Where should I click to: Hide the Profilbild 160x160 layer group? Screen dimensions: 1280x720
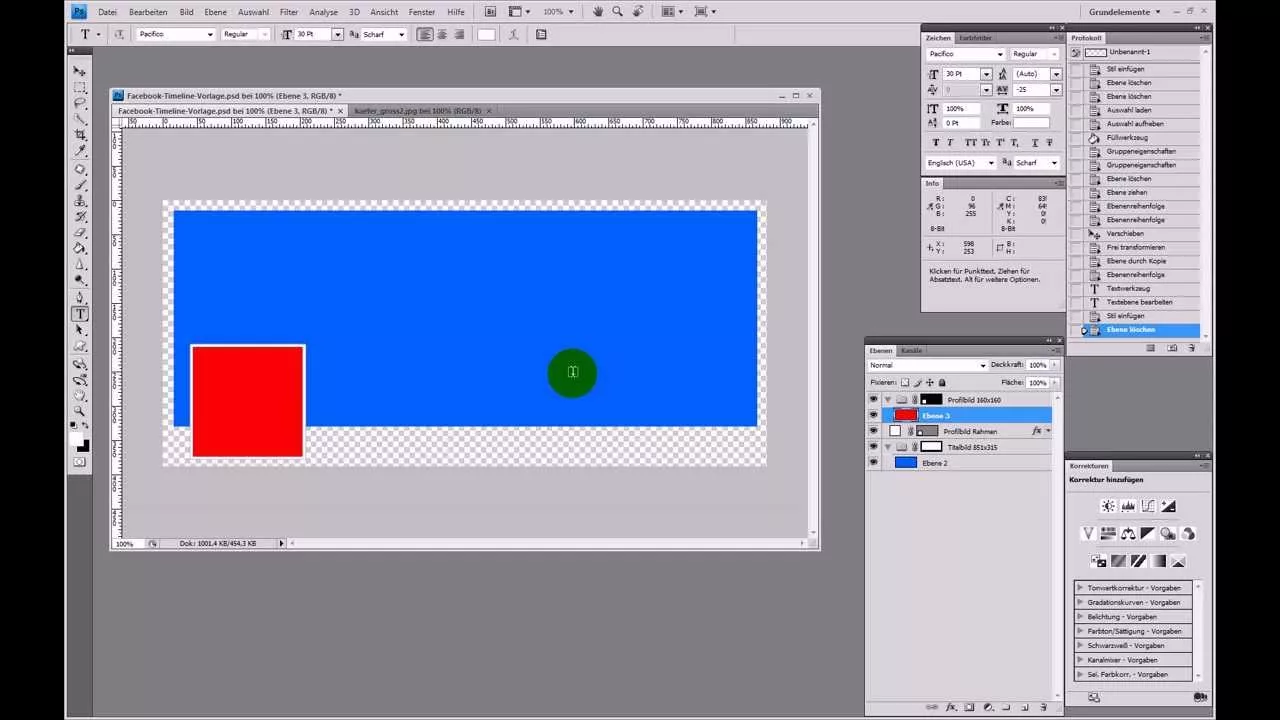point(874,399)
